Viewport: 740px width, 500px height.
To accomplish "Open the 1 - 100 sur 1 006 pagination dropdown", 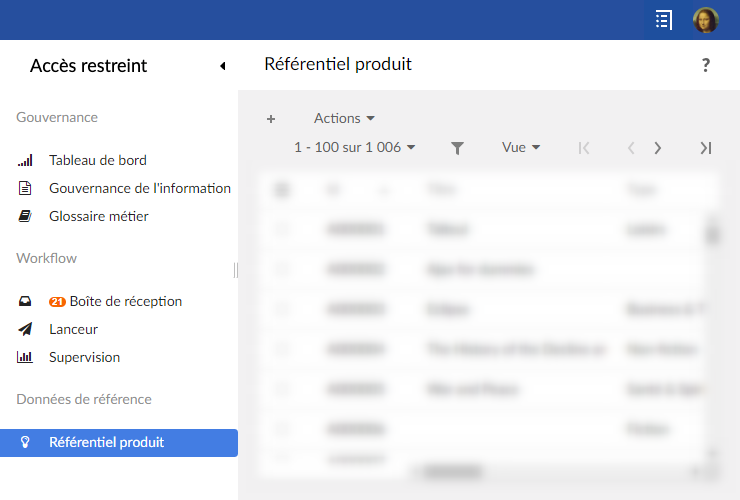I will [355, 148].
